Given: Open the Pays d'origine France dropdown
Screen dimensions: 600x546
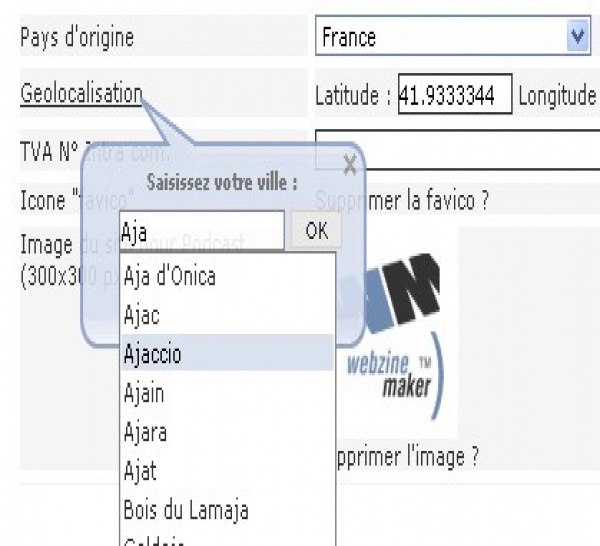Looking at the screenshot, I should click(577, 38).
